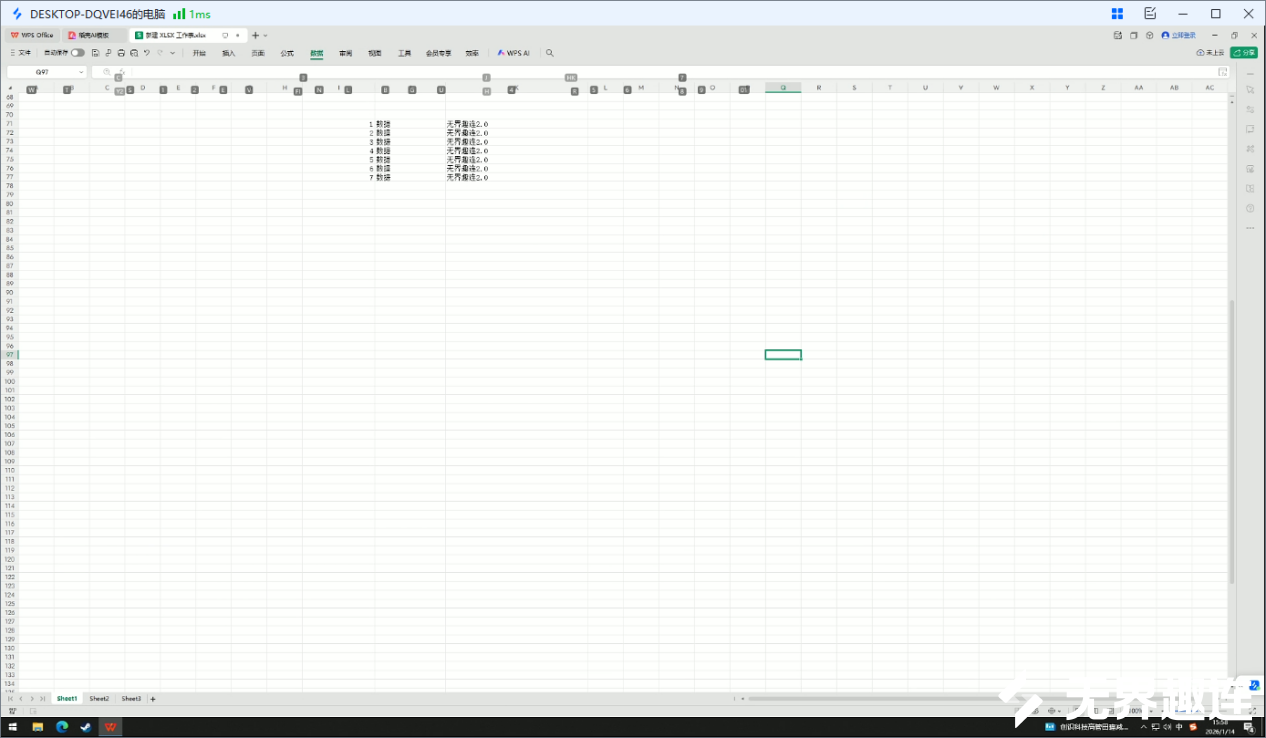Open the dropdown arrow beside new tab plus
This screenshot has height=738, width=1266.
[x=265, y=35]
